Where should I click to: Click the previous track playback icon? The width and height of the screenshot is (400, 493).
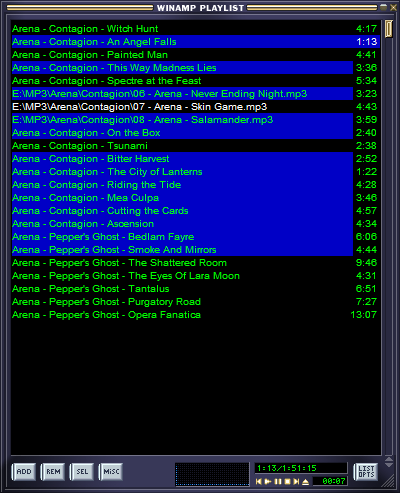[259, 481]
